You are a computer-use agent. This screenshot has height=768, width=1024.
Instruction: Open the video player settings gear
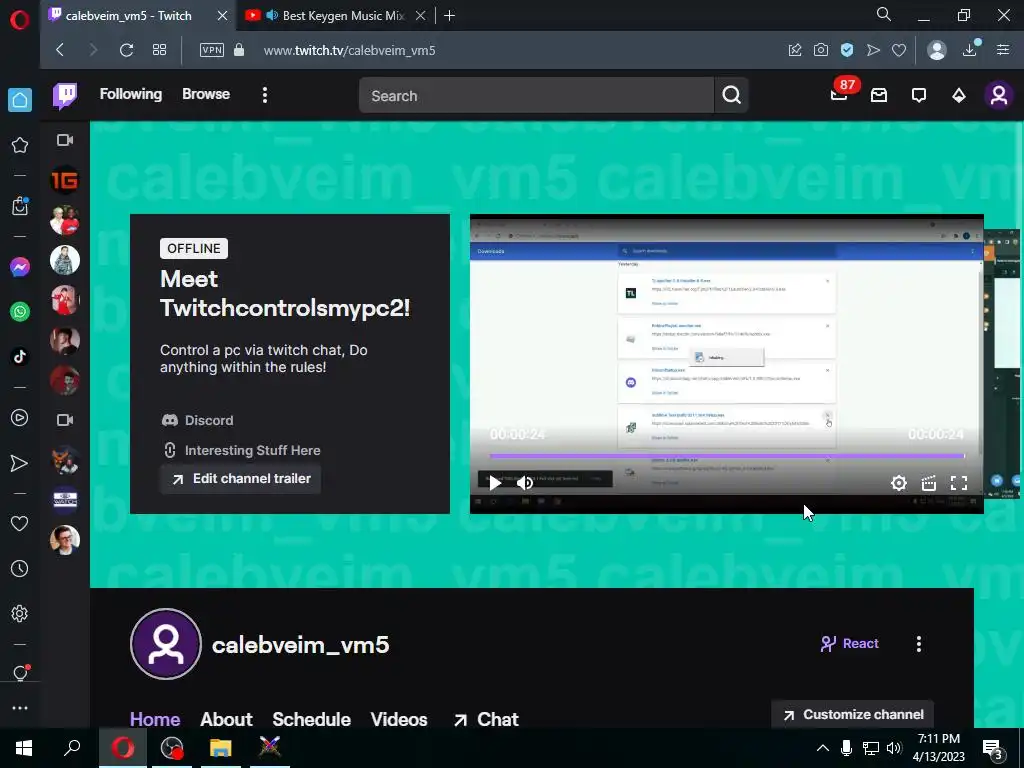tap(899, 483)
